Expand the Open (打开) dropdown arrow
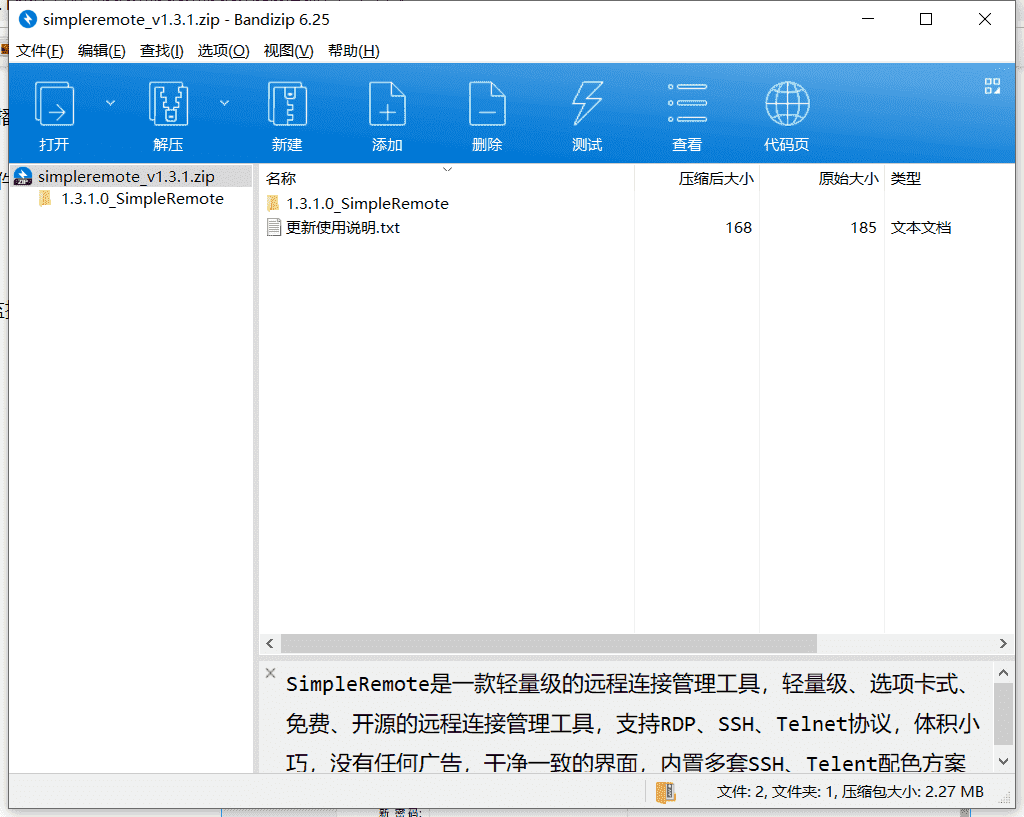 click(110, 103)
